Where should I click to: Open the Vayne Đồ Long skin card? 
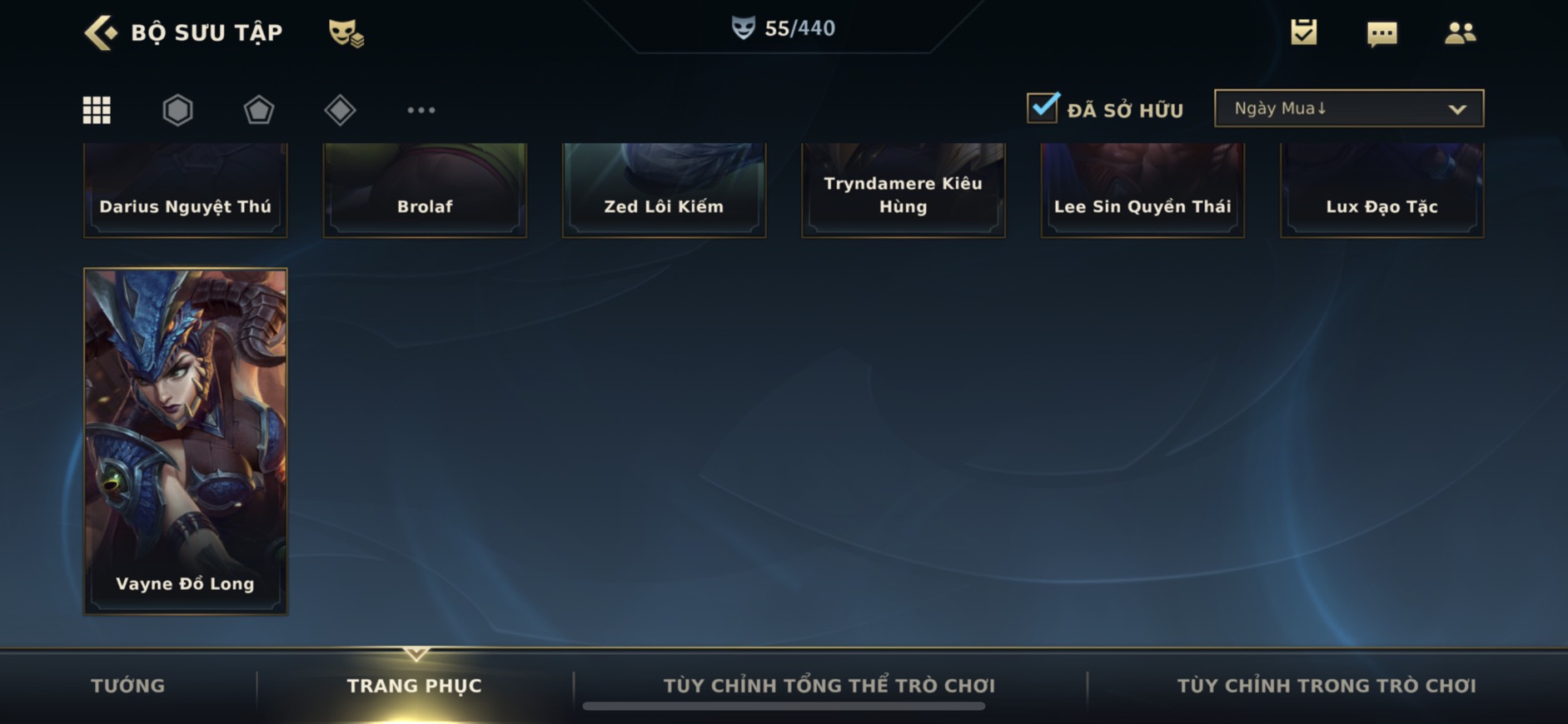185,441
